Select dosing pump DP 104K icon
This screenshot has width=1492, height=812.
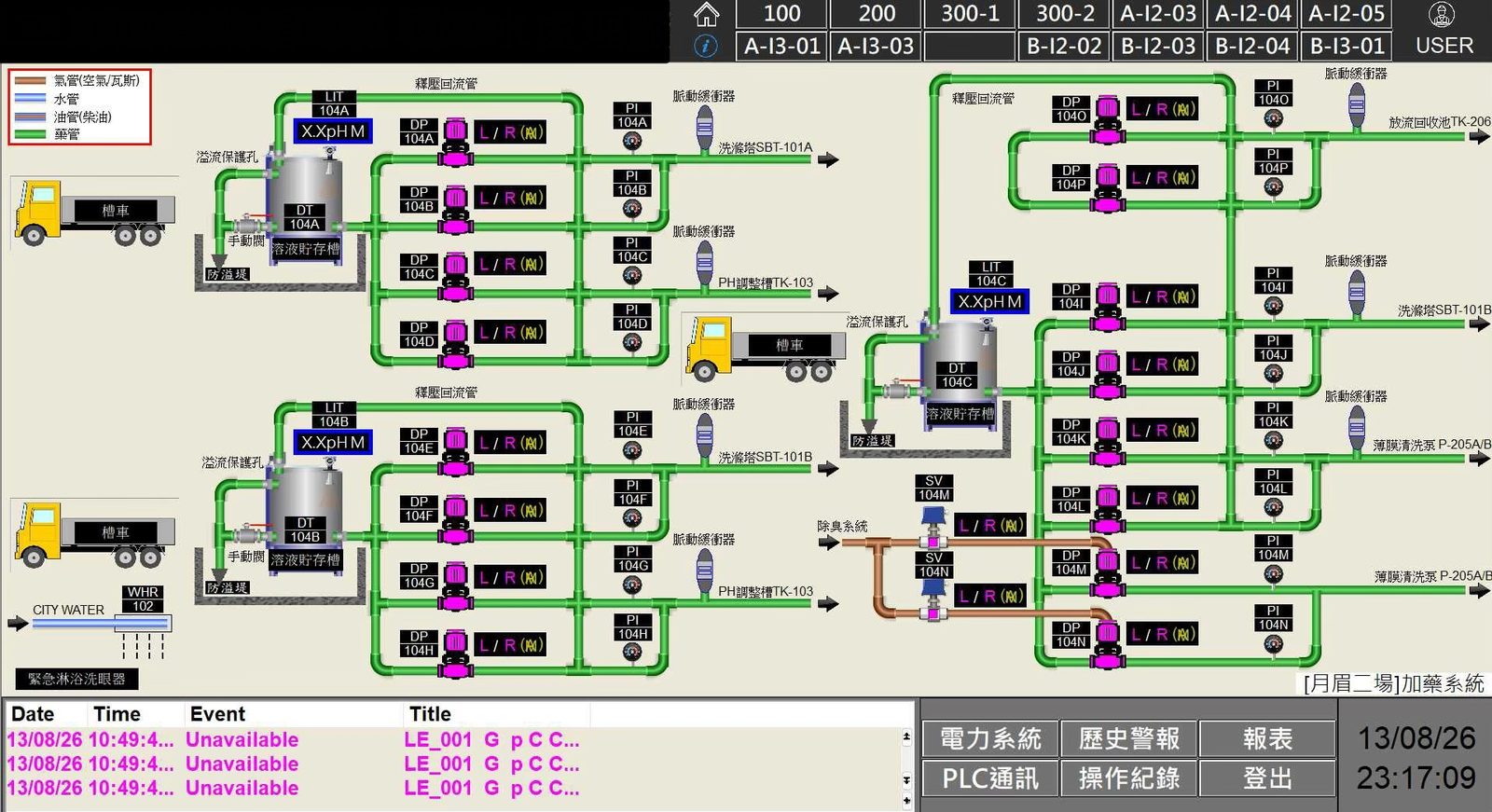pos(1108,441)
